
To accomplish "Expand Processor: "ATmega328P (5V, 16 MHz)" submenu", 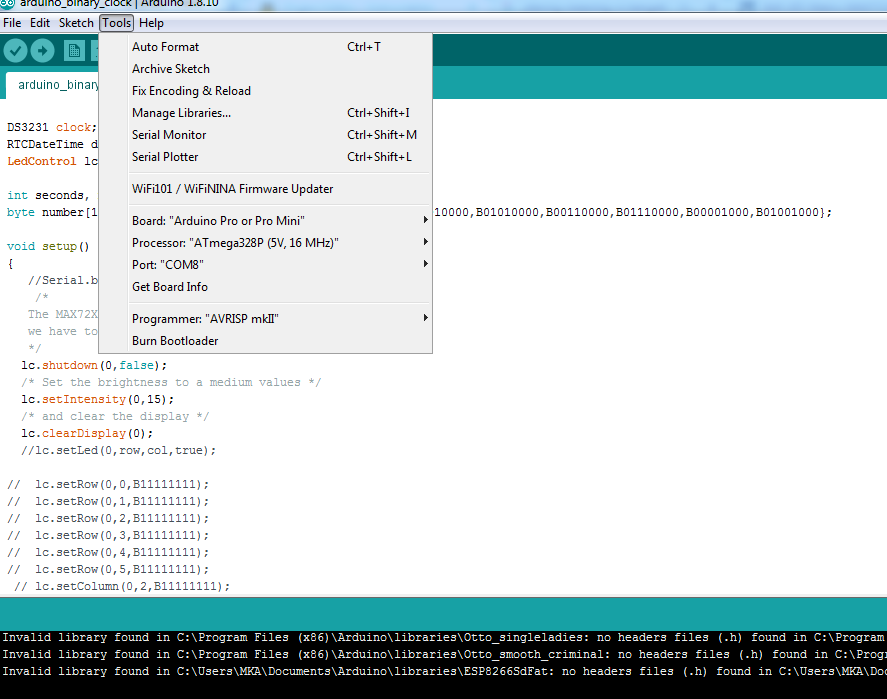I will [265, 243].
